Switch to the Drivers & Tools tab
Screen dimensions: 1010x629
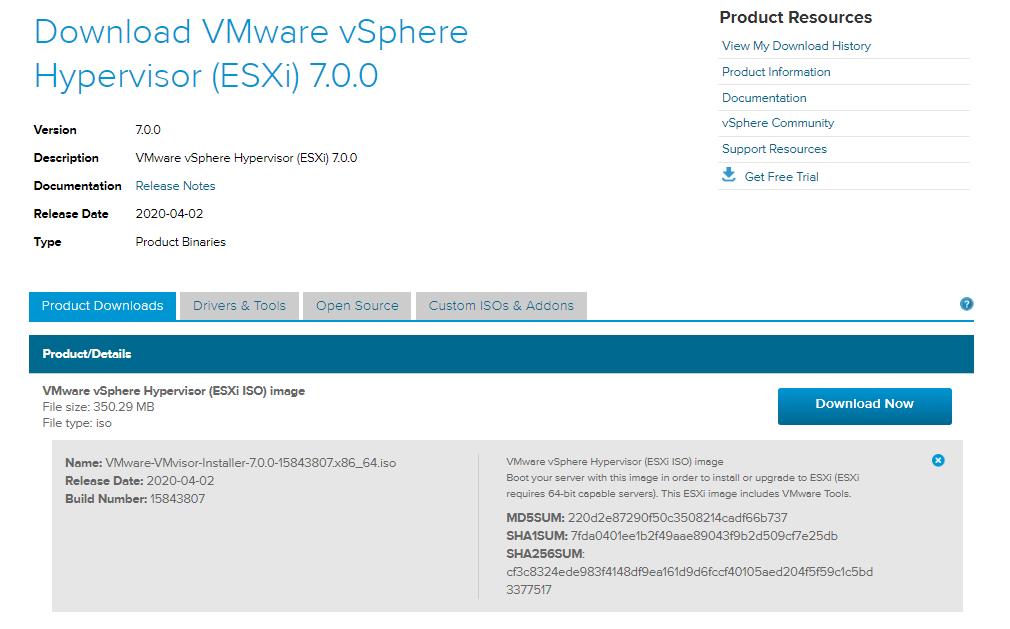(x=239, y=306)
